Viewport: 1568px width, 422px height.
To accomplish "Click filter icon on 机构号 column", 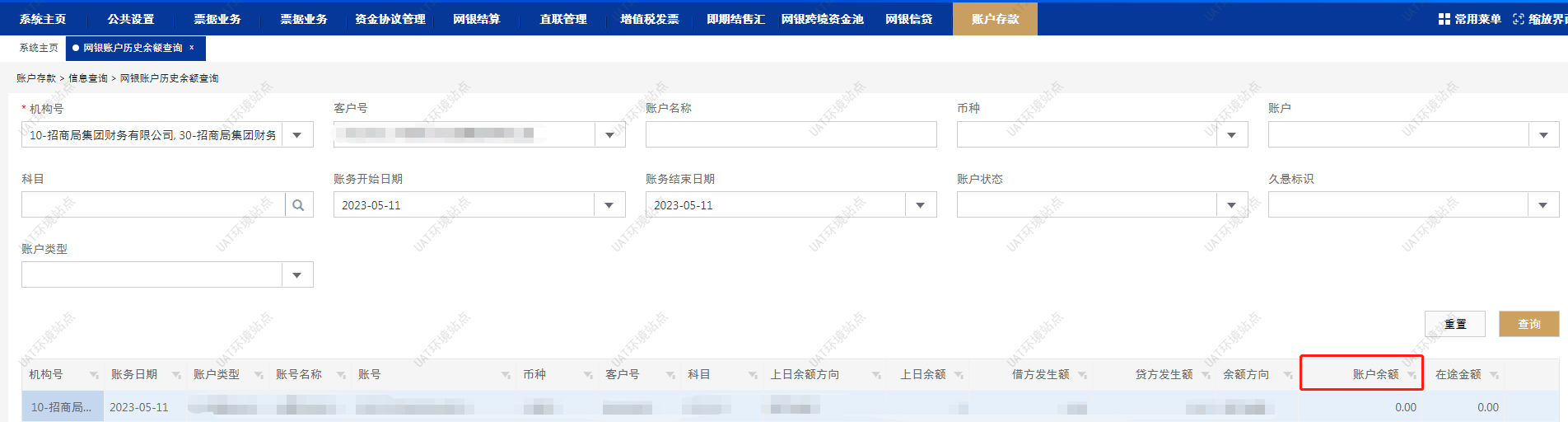I will click(94, 375).
